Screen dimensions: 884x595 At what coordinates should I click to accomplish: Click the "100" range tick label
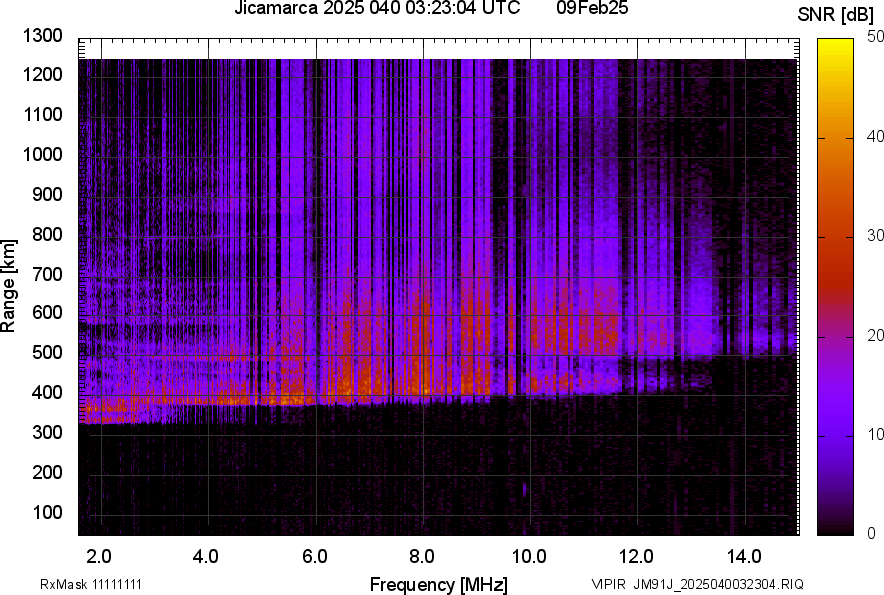48,512
